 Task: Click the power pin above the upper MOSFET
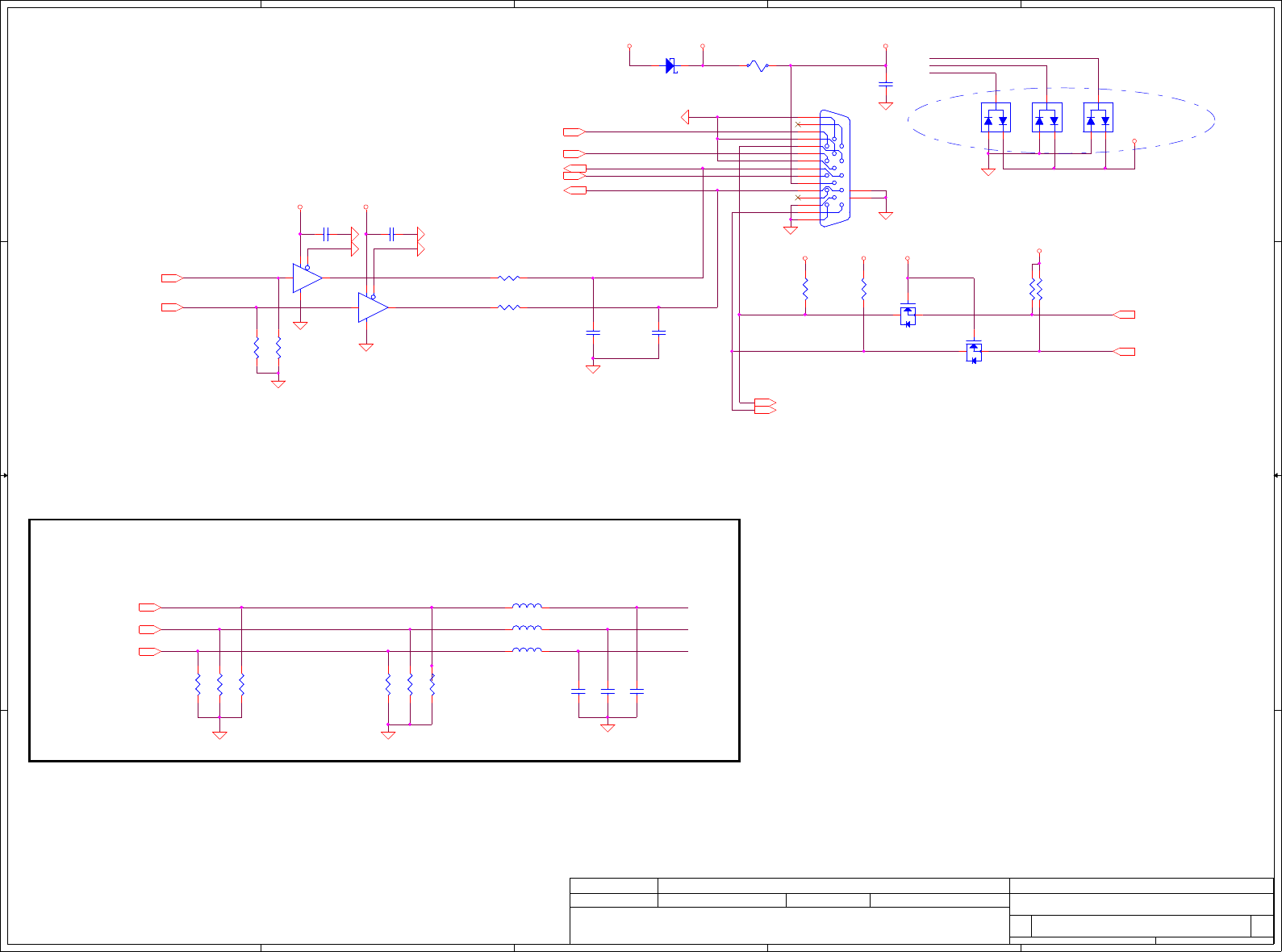pos(908,259)
